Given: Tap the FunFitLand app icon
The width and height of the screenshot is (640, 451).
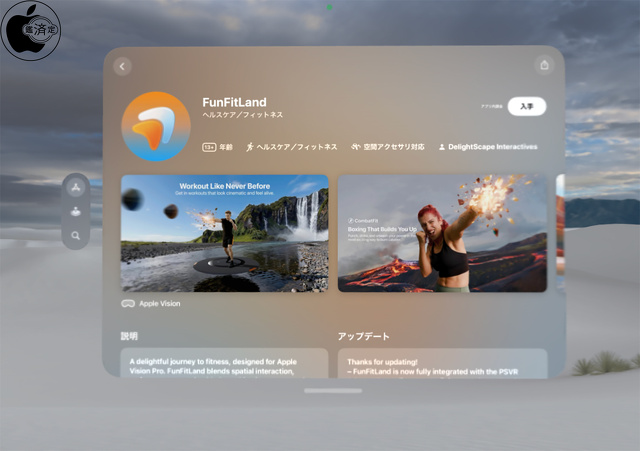Looking at the screenshot, I should pyautogui.click(x=156, y=127).
